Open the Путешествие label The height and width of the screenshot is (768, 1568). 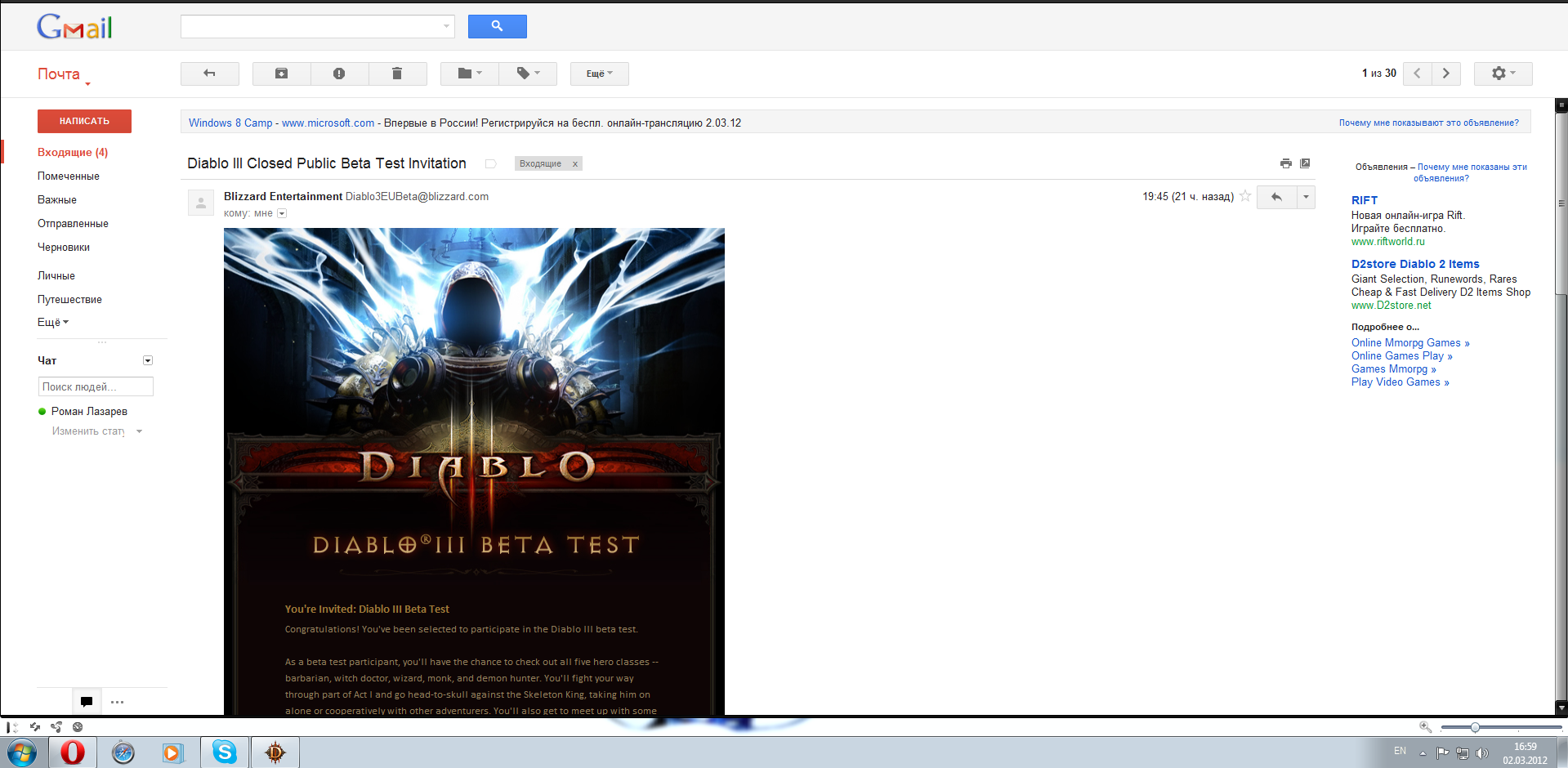[x=69, y=299]
